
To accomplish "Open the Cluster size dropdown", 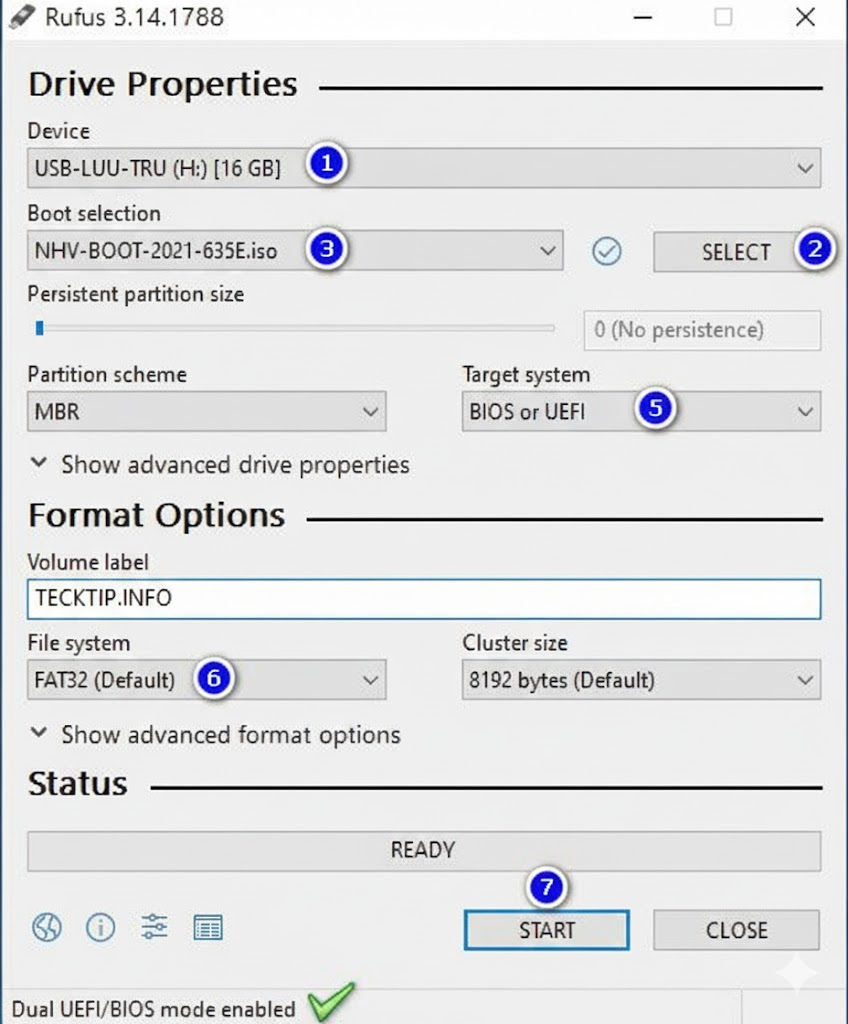I will click(x=640, y=681).
